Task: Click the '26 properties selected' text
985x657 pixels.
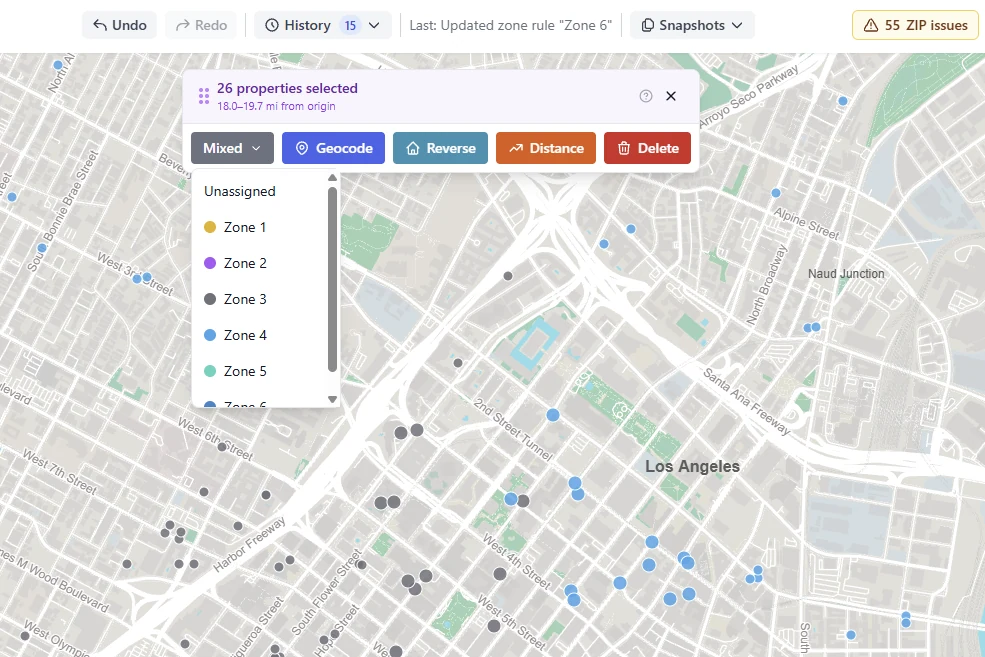Action: (287, 89)
